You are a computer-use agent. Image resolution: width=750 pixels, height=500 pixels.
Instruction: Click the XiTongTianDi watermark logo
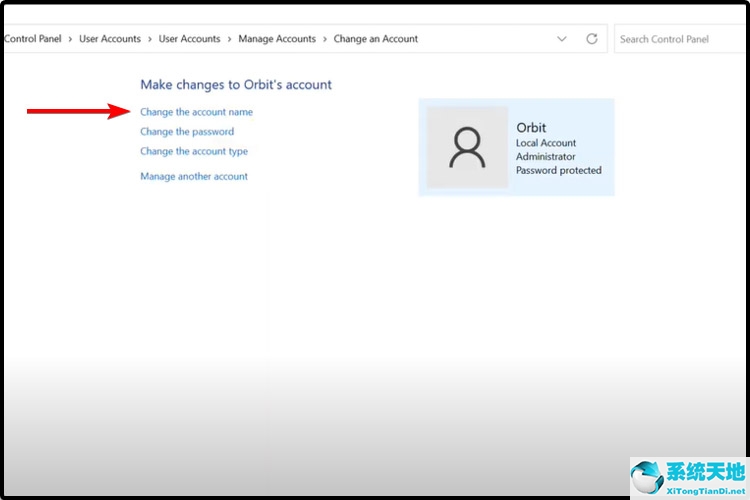pyautogui.click(x=688, y=477)
